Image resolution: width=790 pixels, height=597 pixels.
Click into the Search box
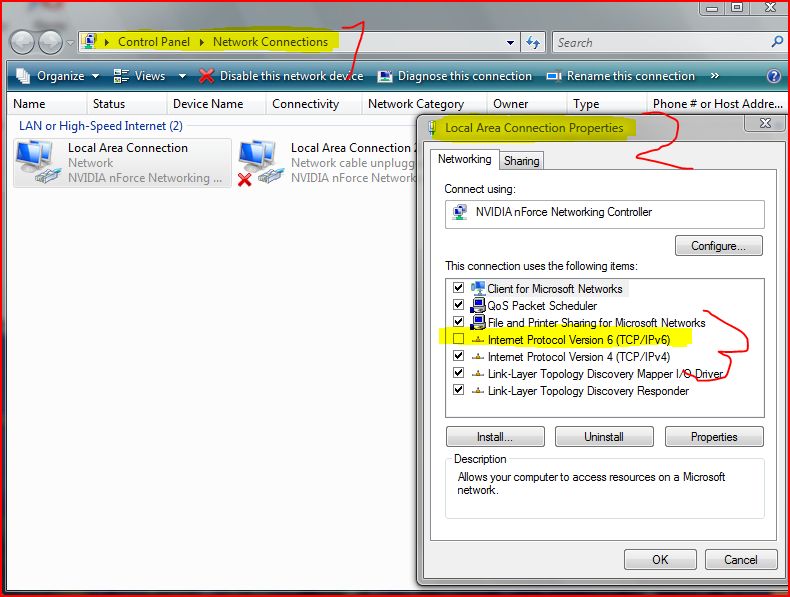(x=660, y=43)
